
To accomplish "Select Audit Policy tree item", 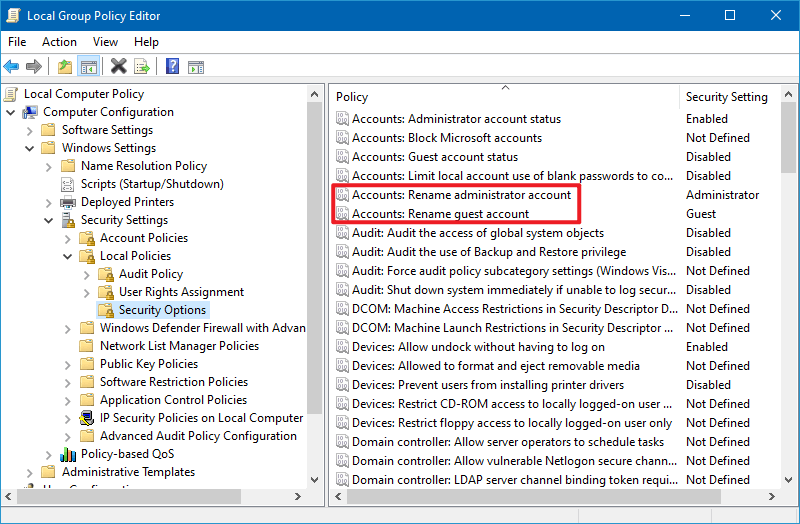I will click(150, 274).
